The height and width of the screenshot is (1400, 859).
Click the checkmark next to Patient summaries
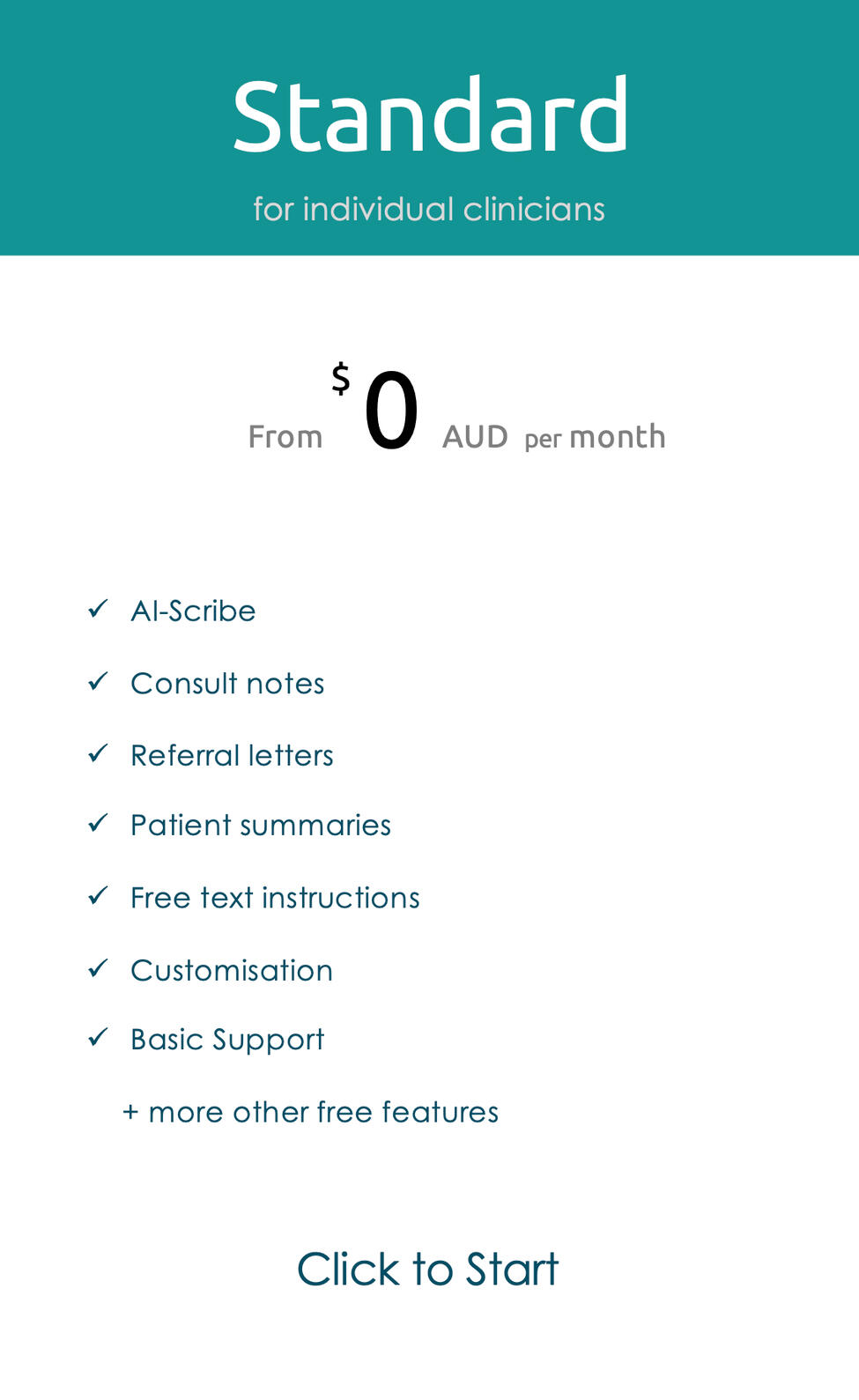(x=98, y=823)
